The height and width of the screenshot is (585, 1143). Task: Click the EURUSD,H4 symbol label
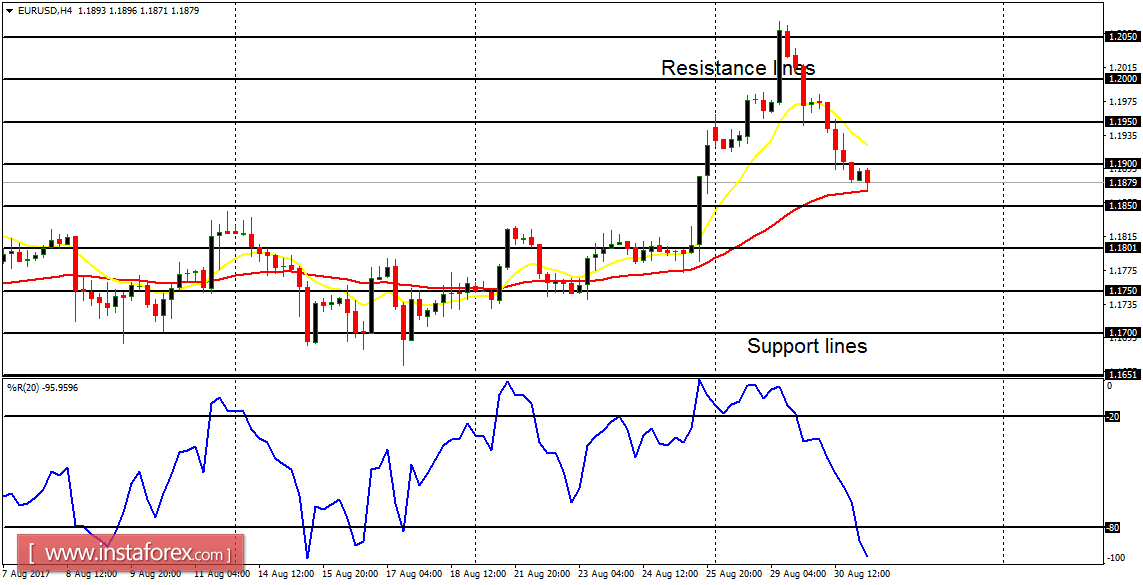click(x=47, y=10)
